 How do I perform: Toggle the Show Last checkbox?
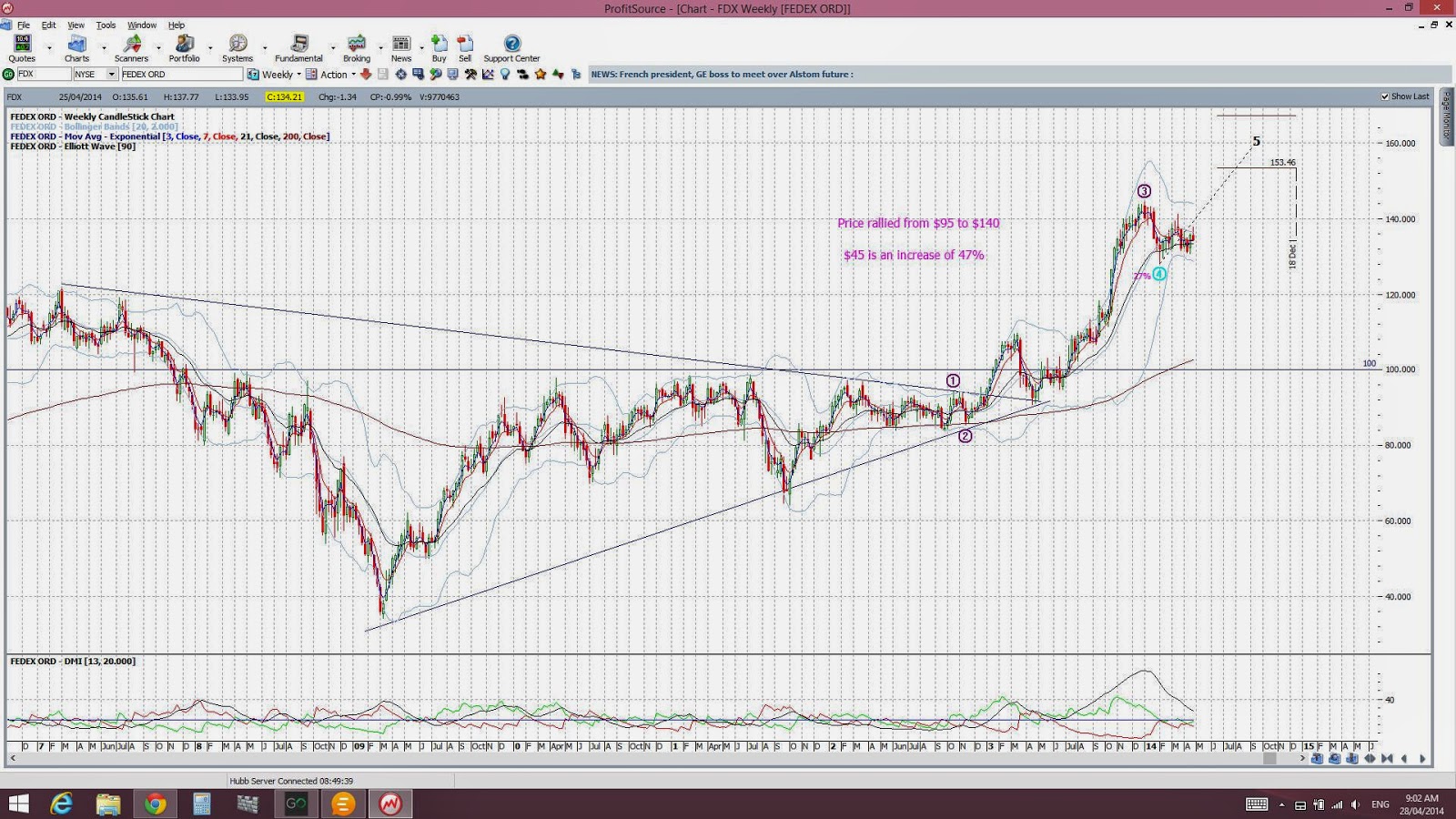tap(1385, 96)
